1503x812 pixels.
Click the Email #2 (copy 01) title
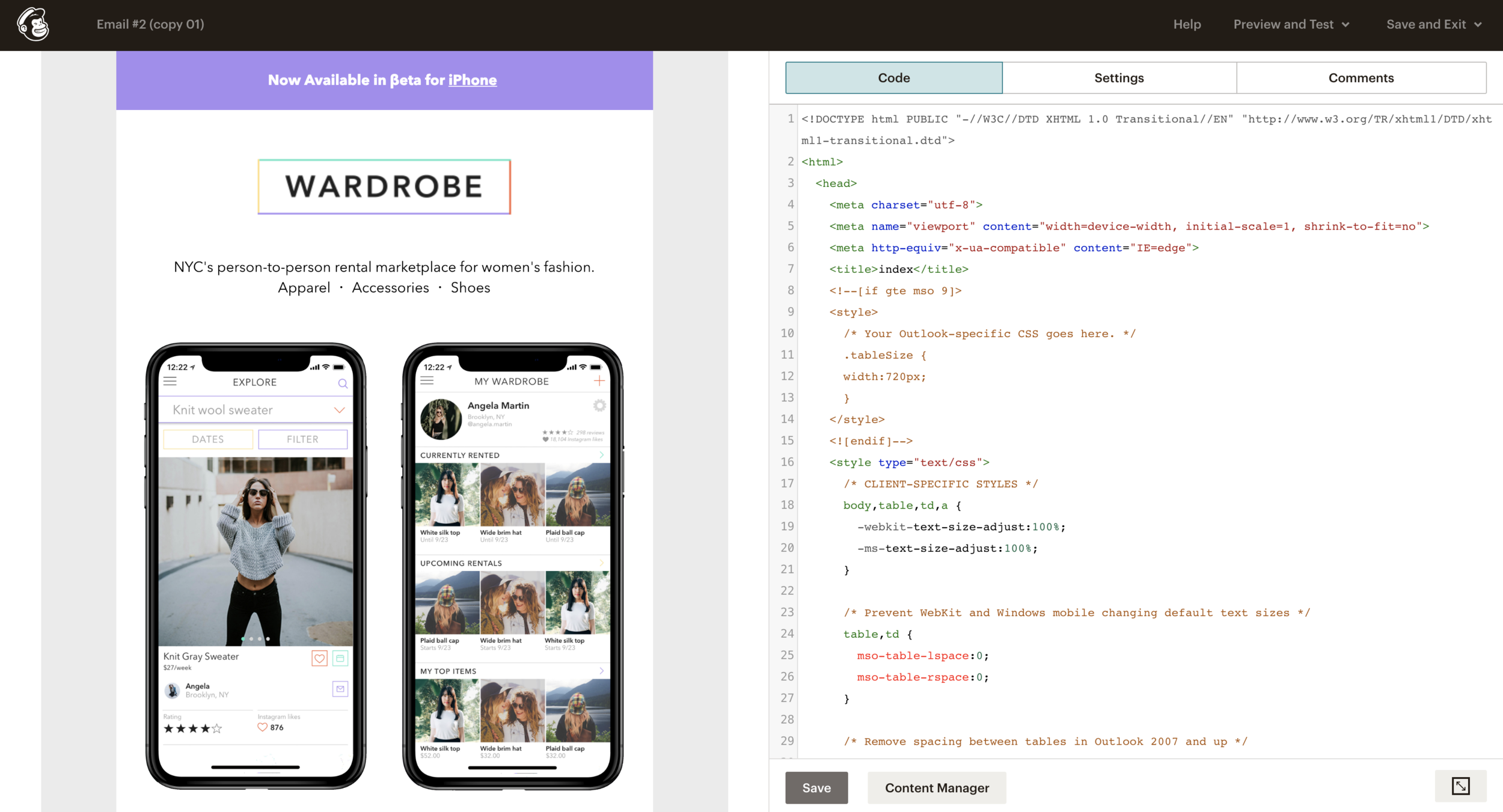point(150,24)
